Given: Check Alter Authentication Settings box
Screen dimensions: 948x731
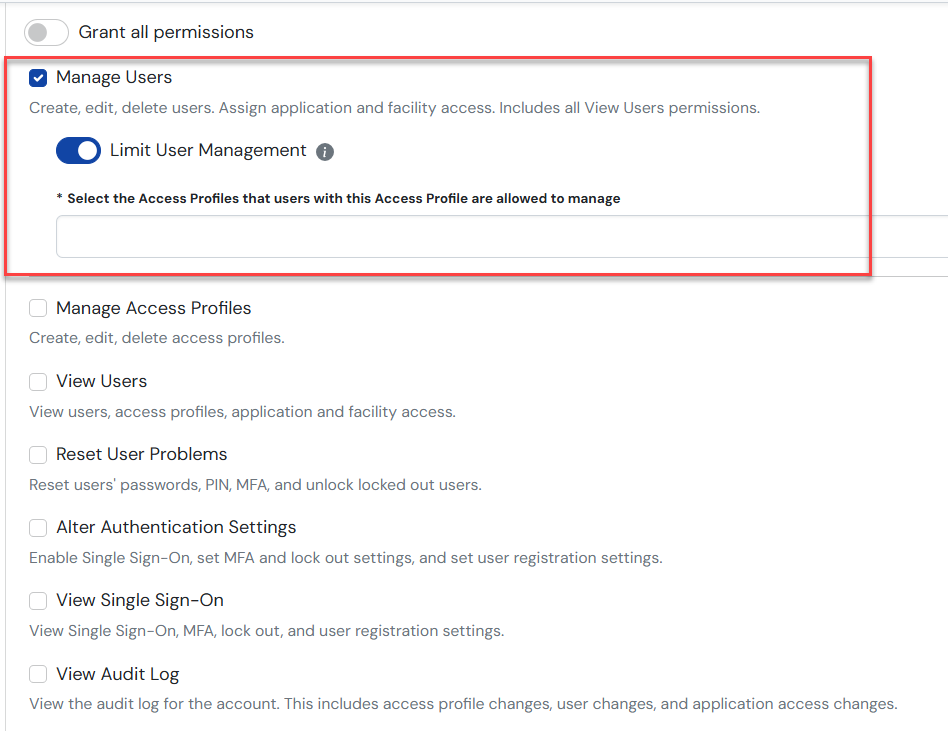Looking at the screenshot, I should point(38,528).
